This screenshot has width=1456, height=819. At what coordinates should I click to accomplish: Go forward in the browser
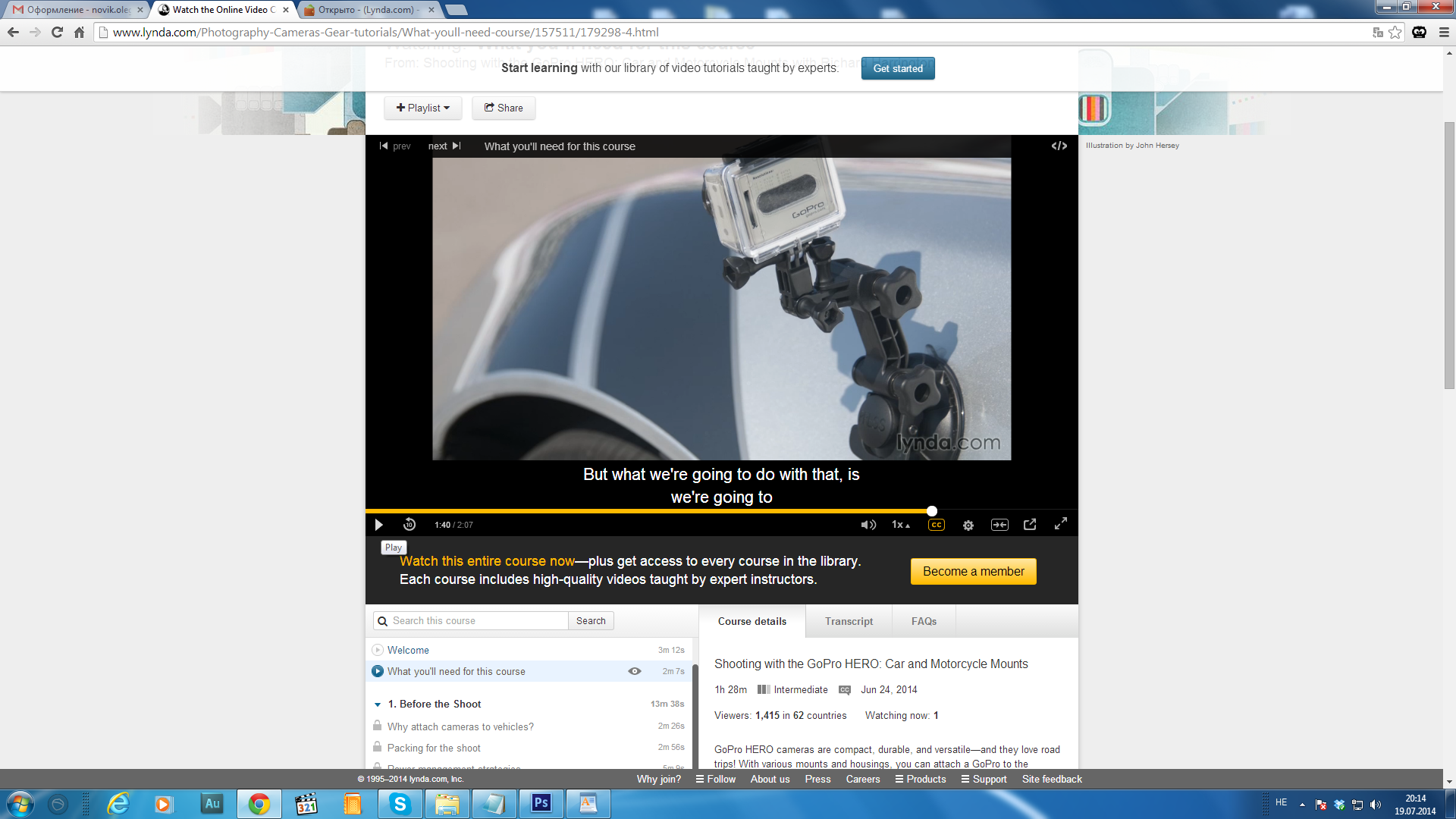tap(35, 32)
